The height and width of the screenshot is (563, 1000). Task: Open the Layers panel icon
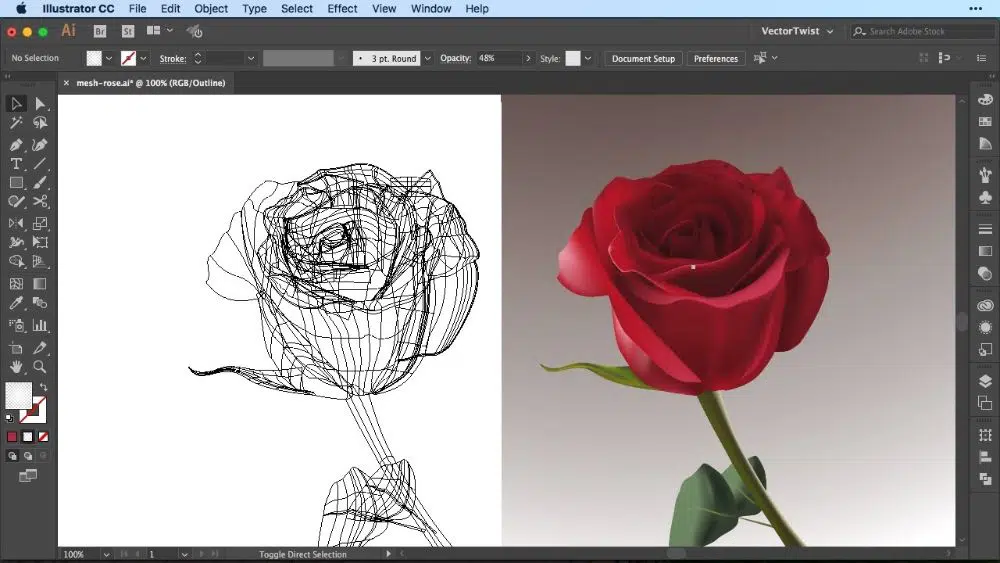(985, 381)
